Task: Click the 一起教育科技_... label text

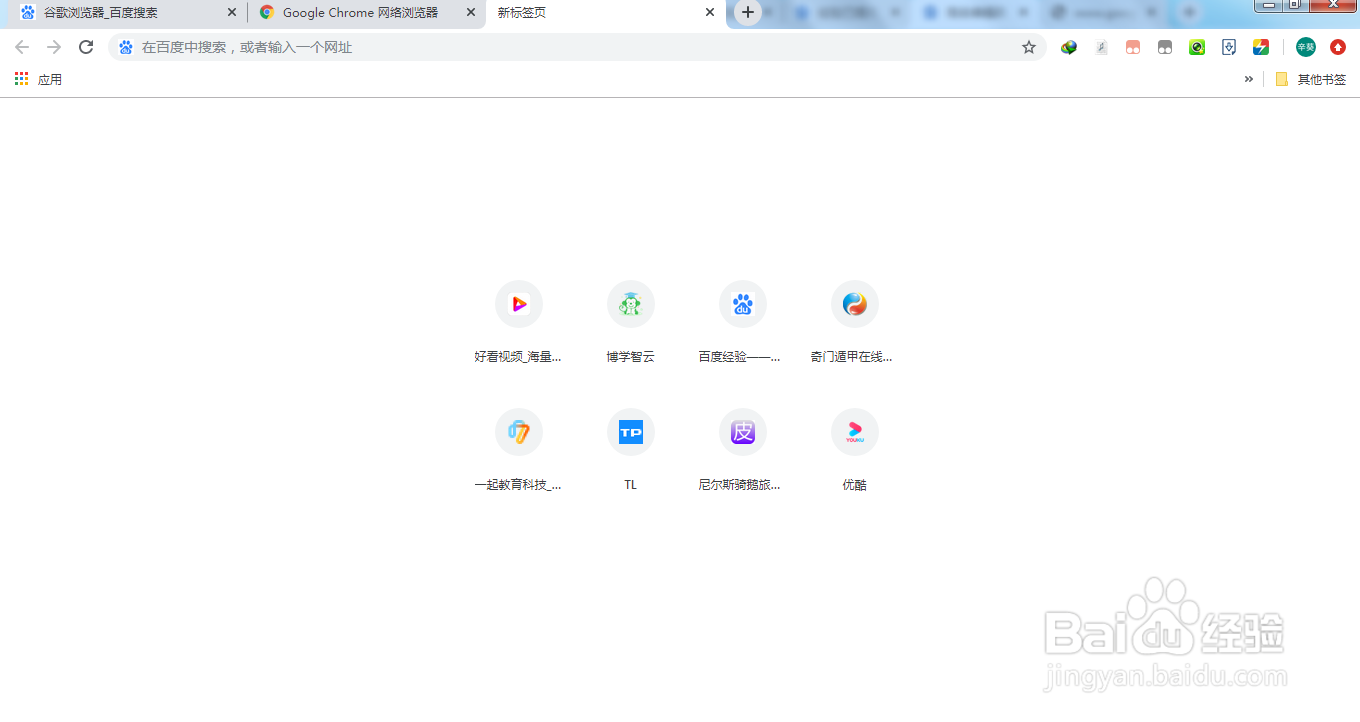Action: (518, 484)
